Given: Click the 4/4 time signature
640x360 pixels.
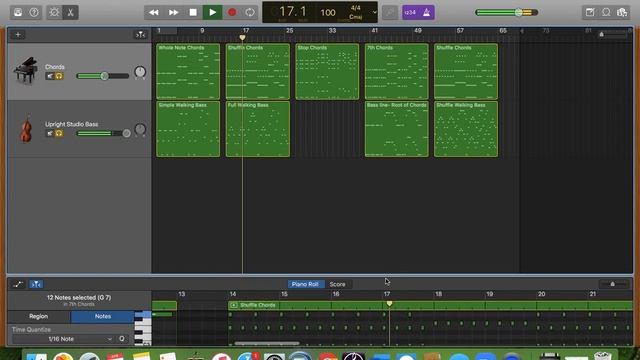Looking at the screenshot, I should 356,8.
